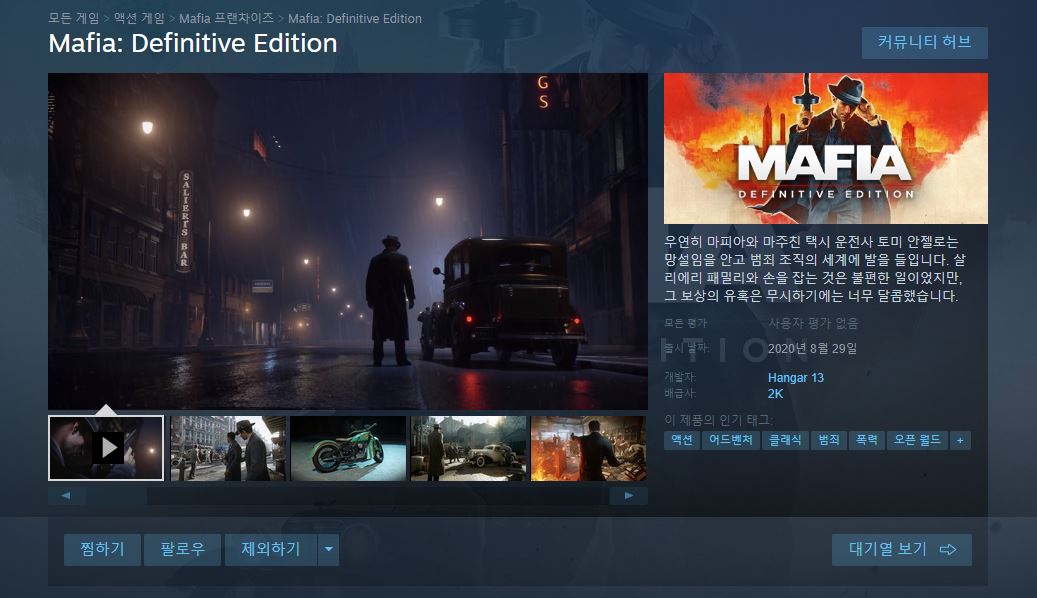Select the 어드벤처 tag
Viewport: 1037px width, 598px height.
point(731,440)
